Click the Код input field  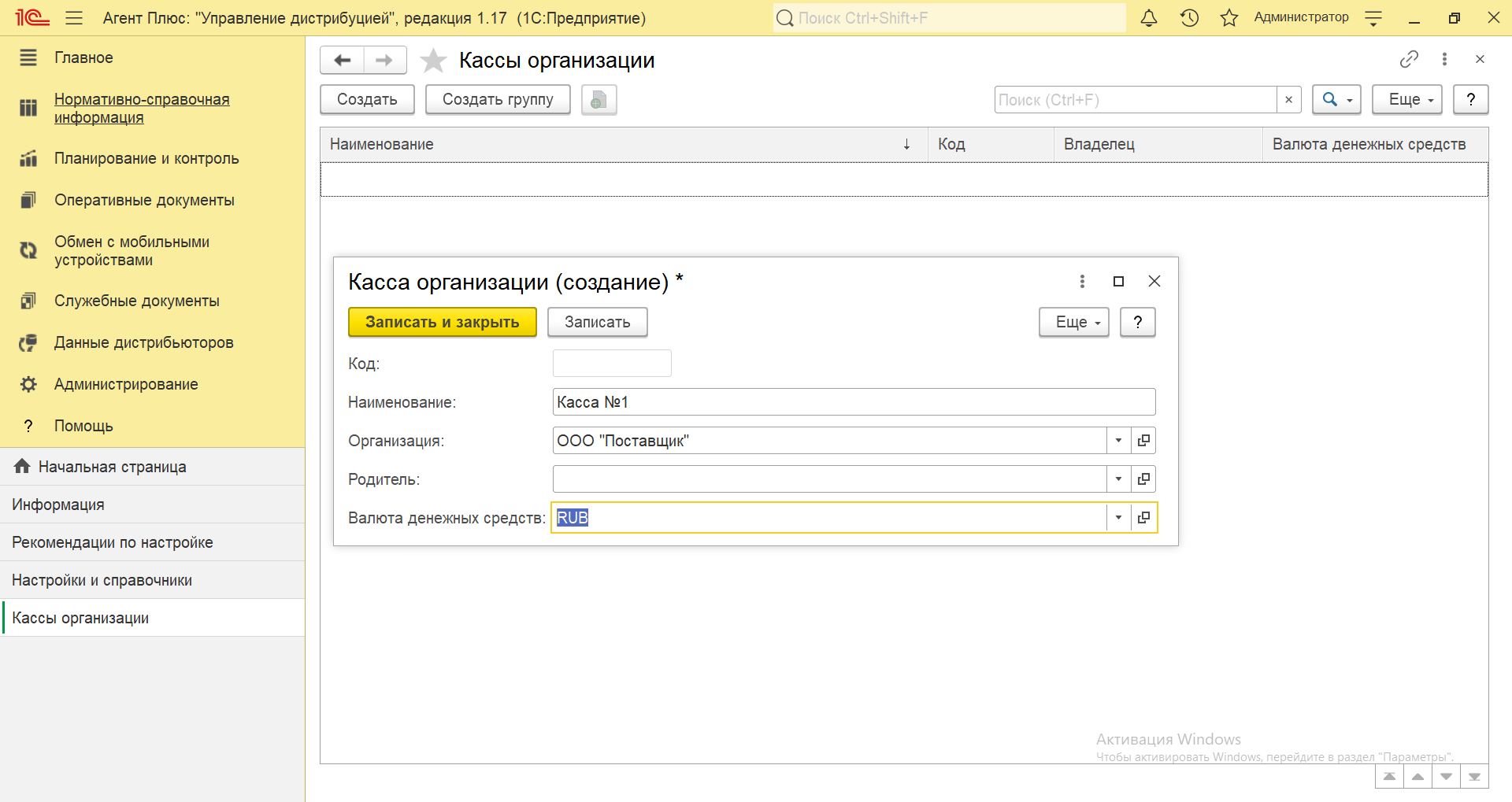coord(612,364)
